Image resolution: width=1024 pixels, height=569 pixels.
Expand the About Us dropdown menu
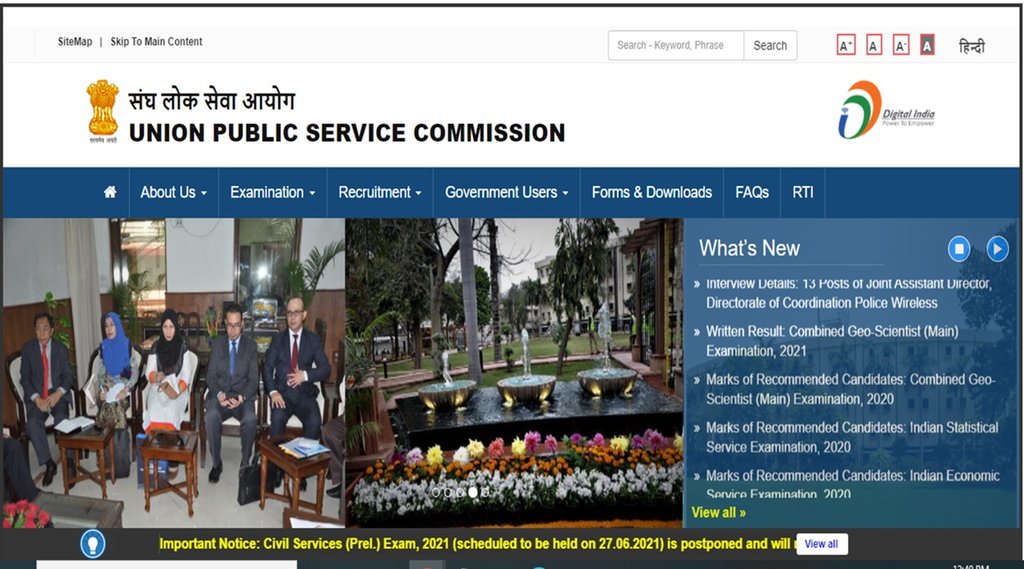(173, 192)
